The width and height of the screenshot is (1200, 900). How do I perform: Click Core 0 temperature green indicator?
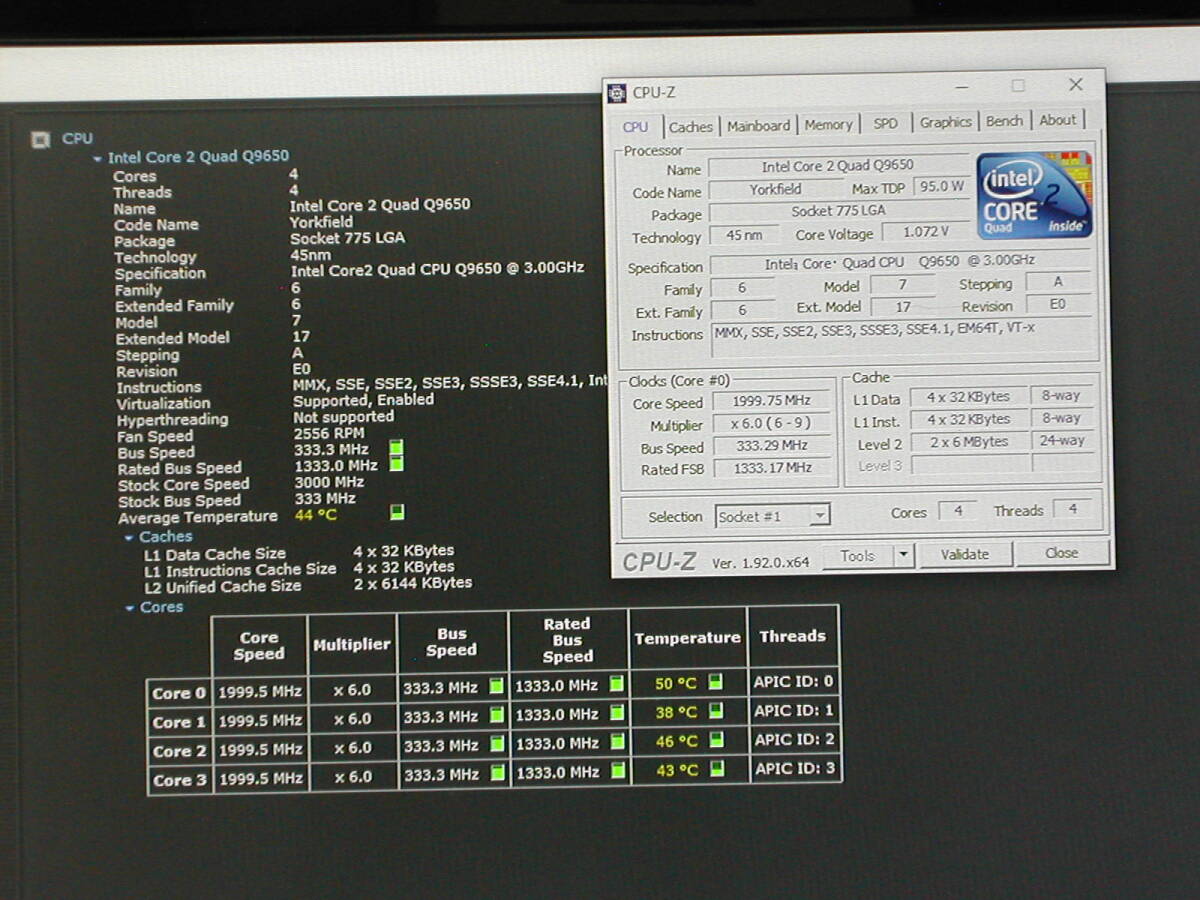[715, 683]
